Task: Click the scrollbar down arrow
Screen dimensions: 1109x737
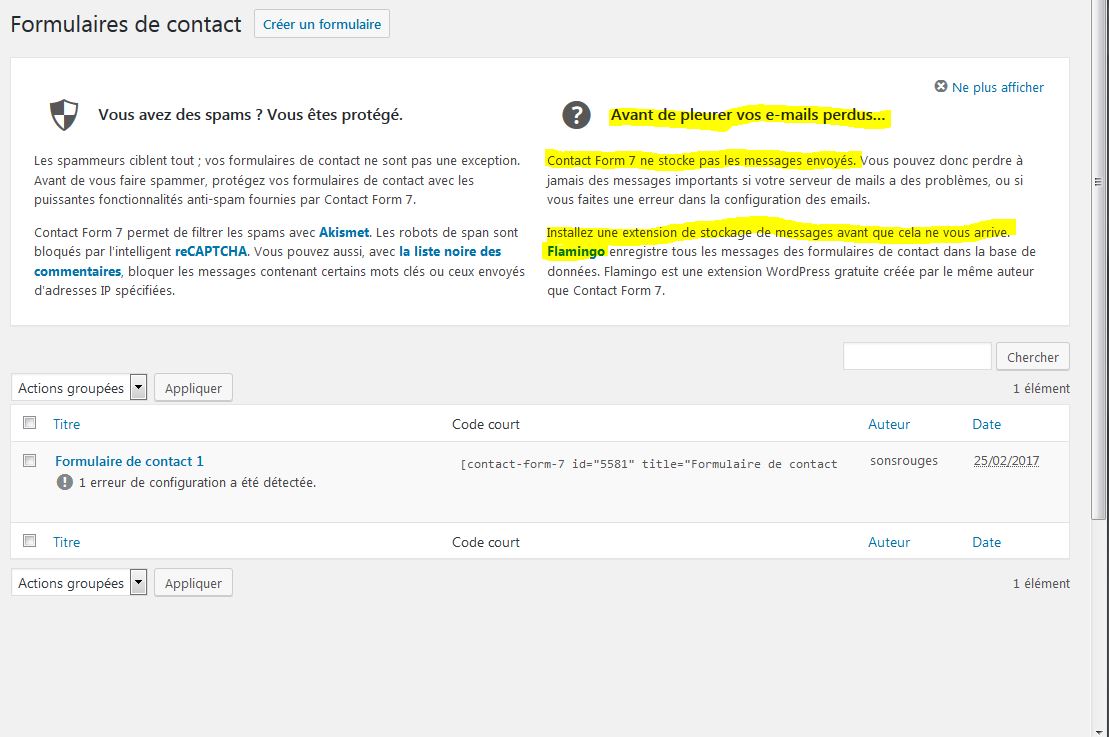Action: pyautogui.click(x=1098, y=731)
